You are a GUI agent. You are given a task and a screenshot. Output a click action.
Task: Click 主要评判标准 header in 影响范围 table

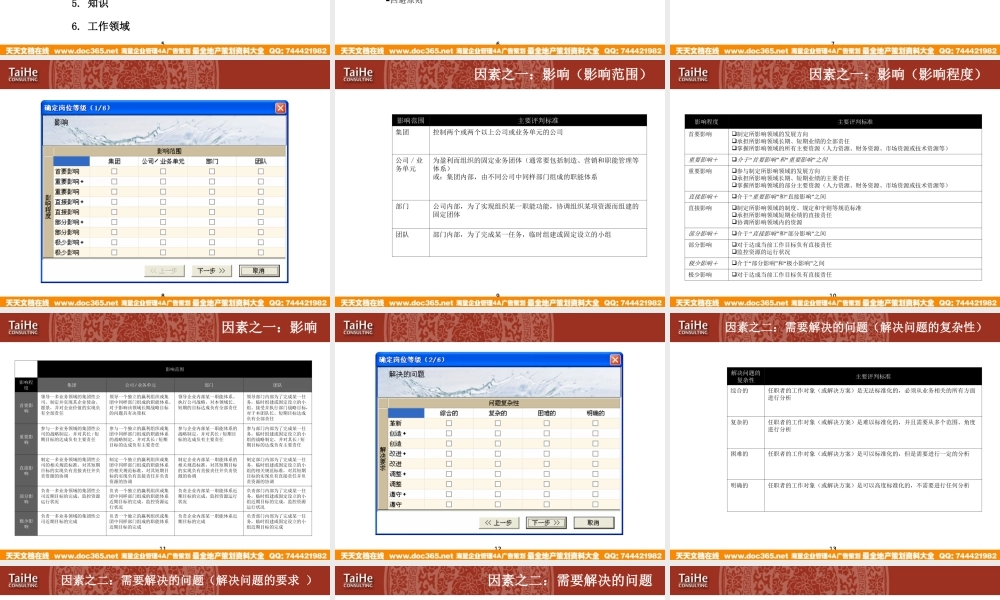[538, 120]
